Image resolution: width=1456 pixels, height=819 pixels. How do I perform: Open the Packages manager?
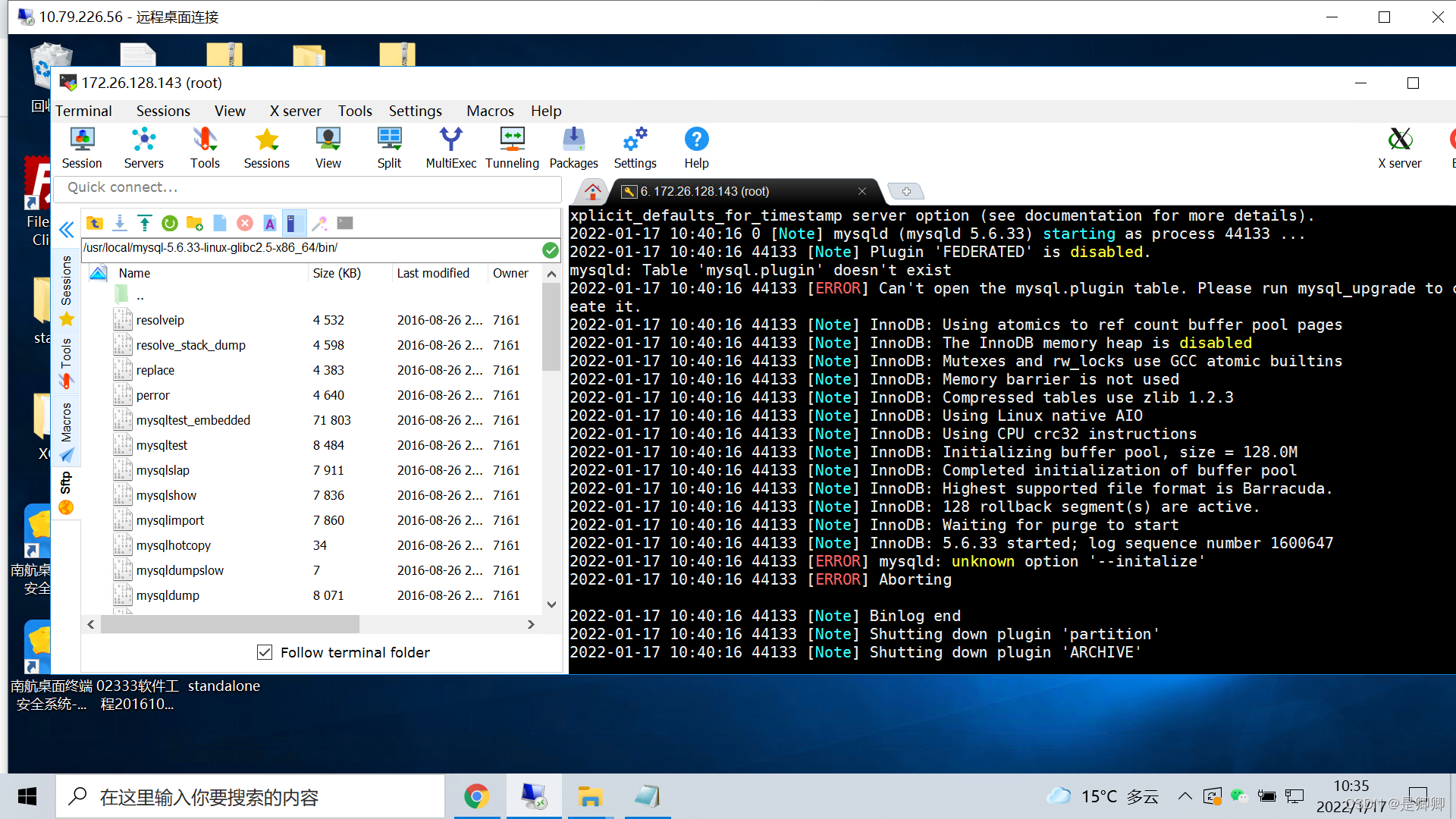(574, 148)
